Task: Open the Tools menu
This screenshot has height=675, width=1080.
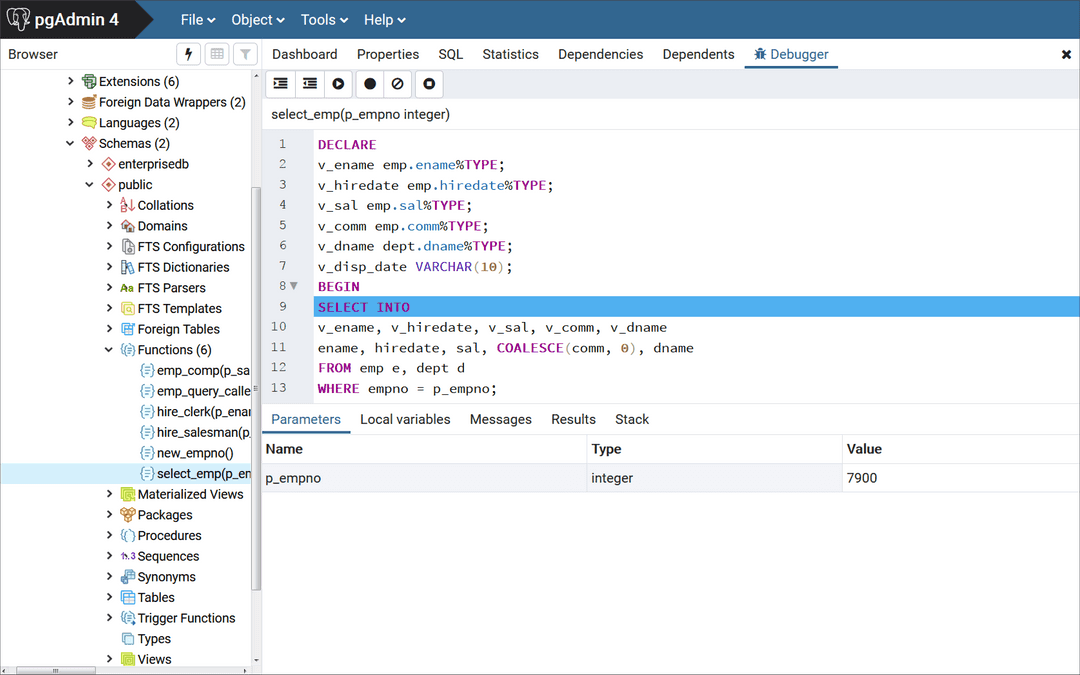Action: (x=324, y=20)
